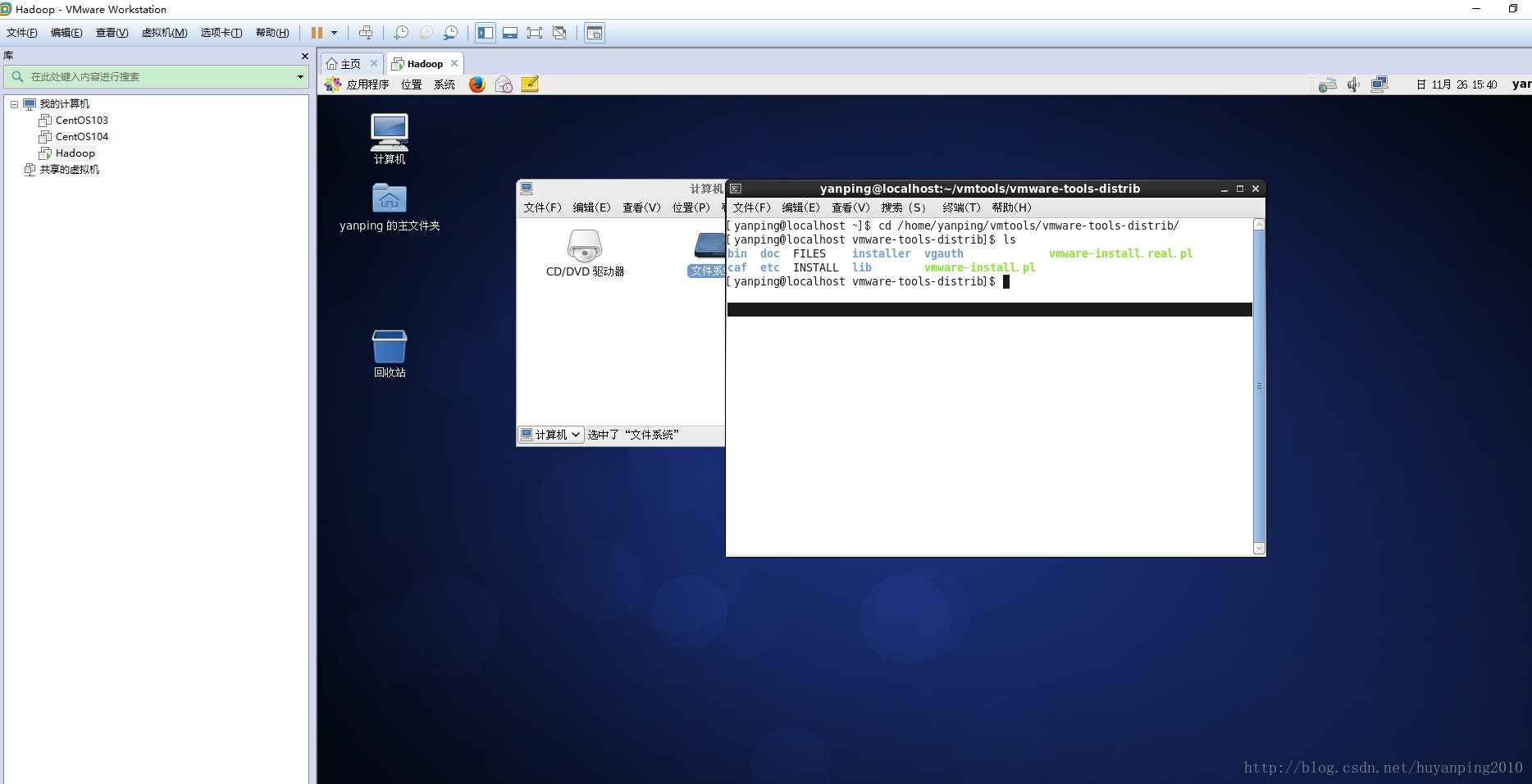The height and width of the screenshot is (784, 1532).
Task: Click the keyboard input method tray icon
Action: [1328, 84]
